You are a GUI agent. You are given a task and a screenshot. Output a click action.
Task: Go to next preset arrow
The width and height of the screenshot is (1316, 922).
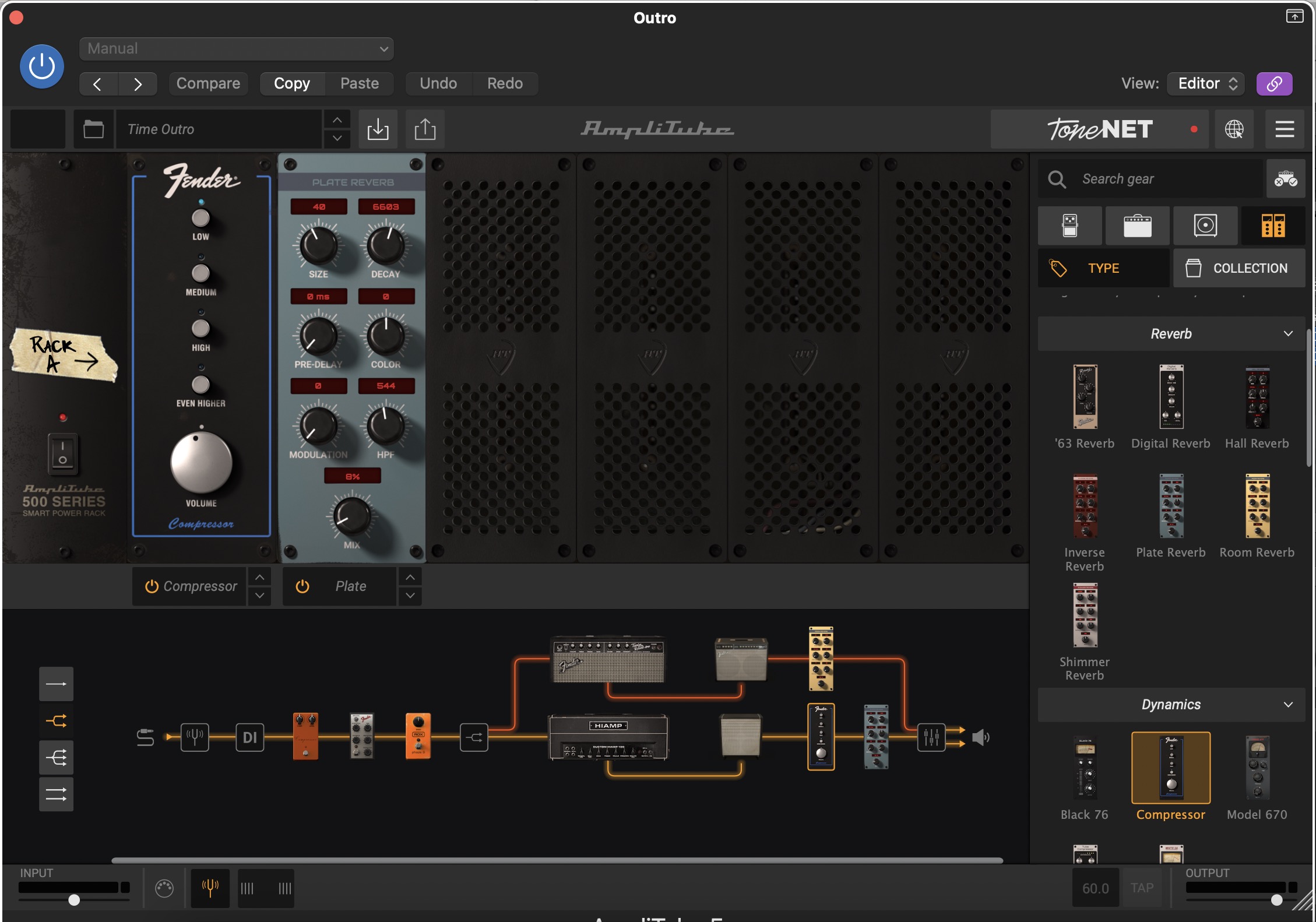(138, 84)
